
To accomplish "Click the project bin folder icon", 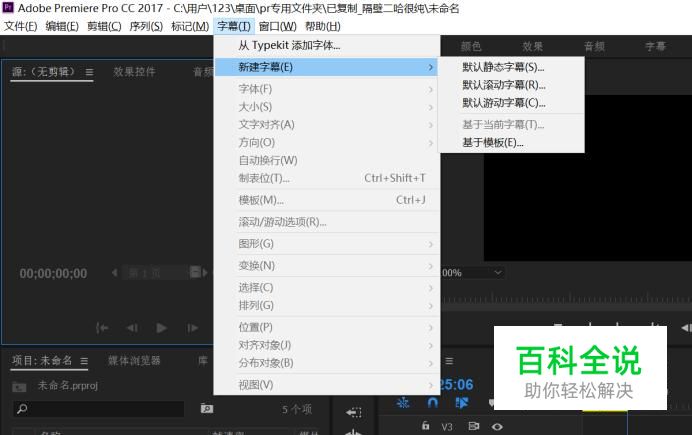I will (19, 387).
